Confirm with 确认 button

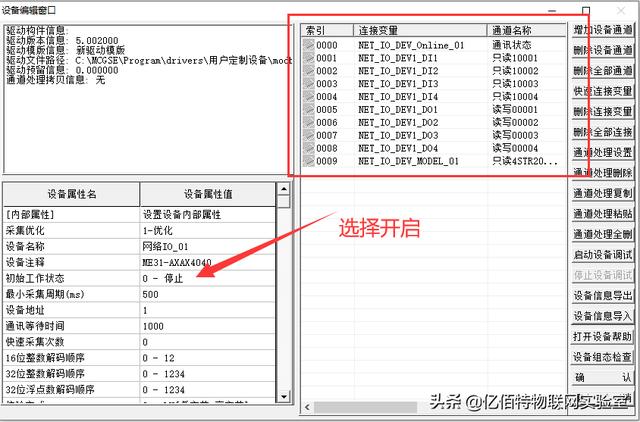[x=602, y=378]
